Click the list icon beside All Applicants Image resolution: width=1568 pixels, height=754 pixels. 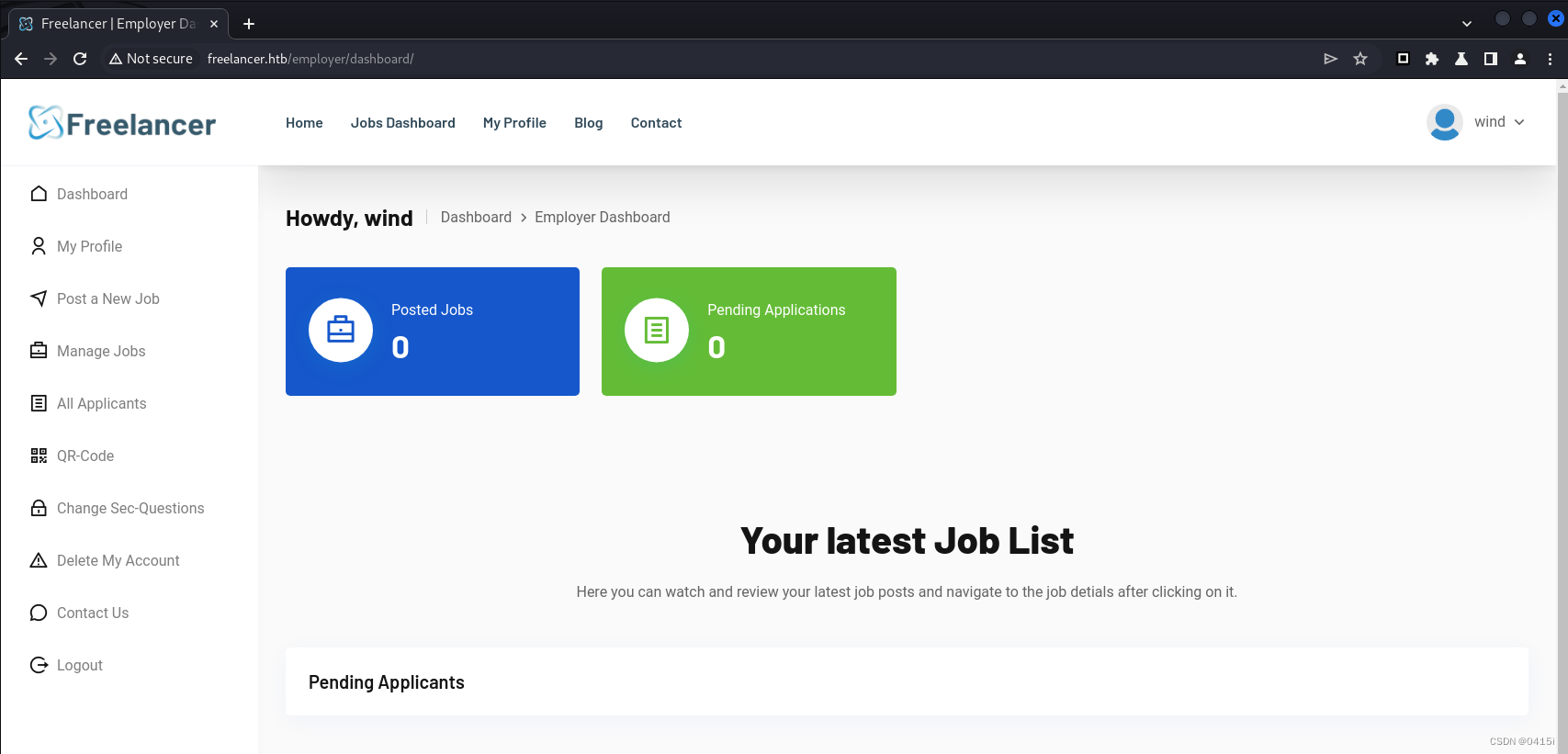39,403
